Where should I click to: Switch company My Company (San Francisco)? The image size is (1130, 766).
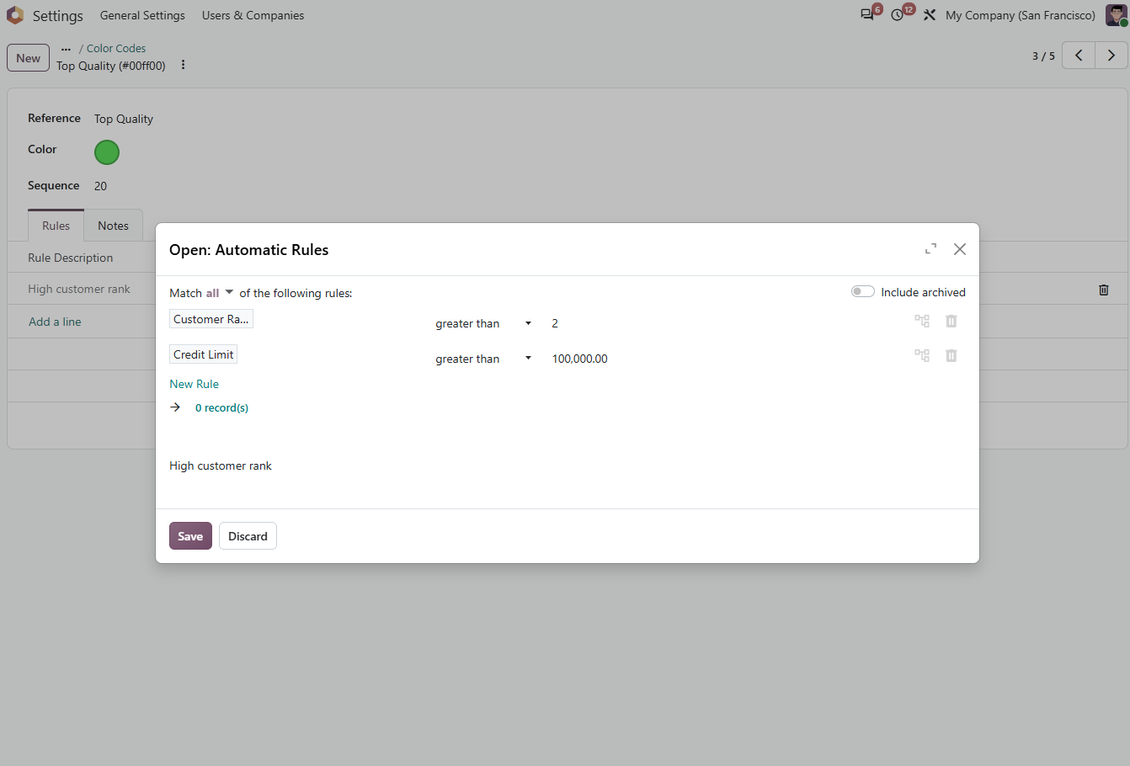[1020, 15]
